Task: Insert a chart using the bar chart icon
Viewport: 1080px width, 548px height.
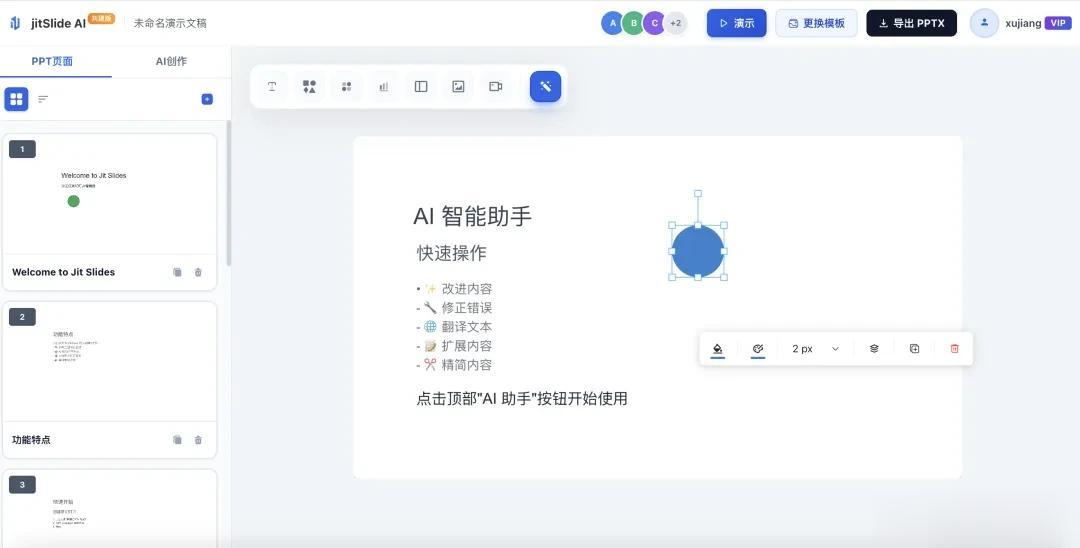Action: [384, 87]
